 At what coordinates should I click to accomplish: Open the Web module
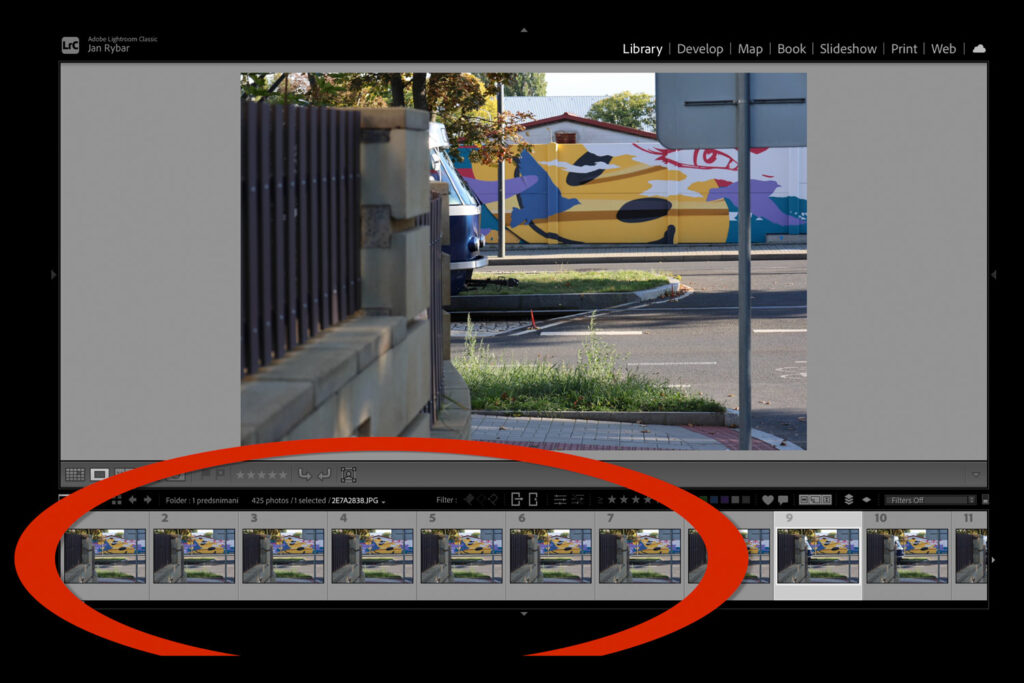click(944, 49)
